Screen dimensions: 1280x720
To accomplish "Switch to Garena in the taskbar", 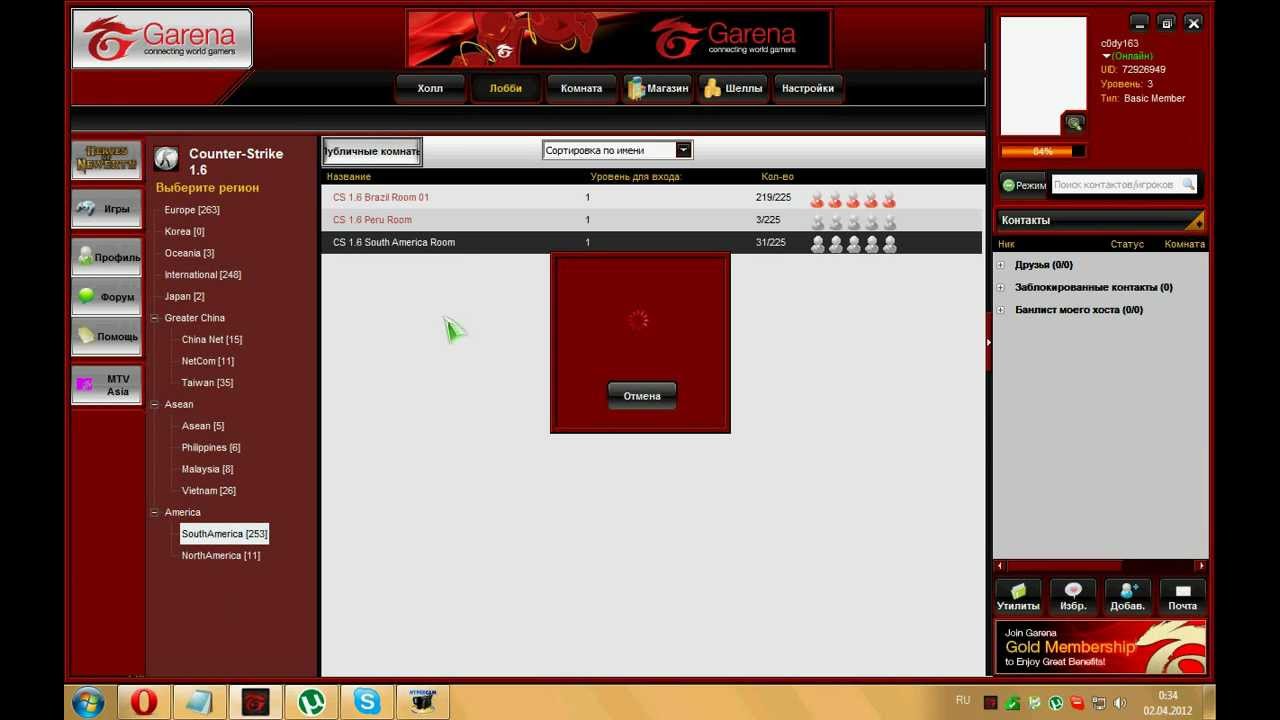I will tap(256, 702).
